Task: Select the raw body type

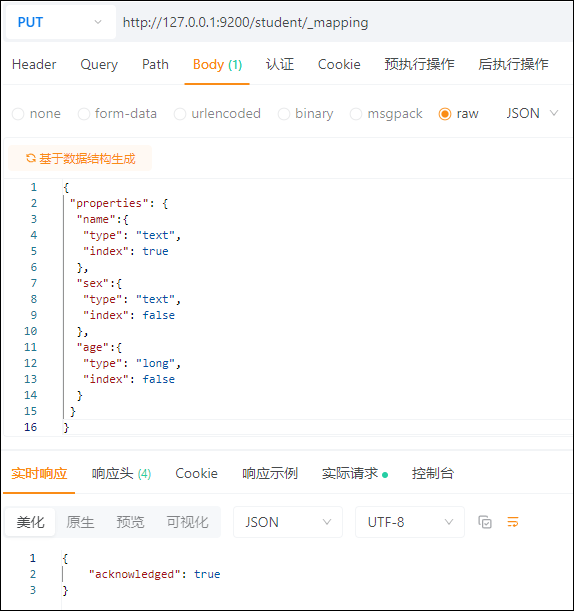Action: tap(458, 114)
